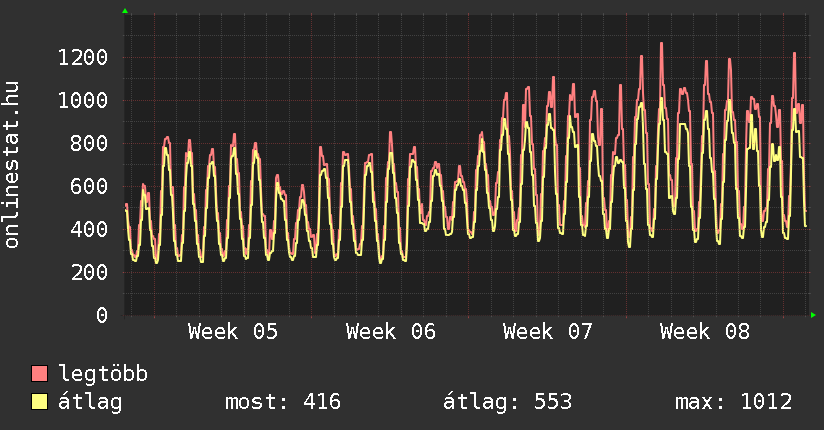This screenshot has height=430, width=824.
Task: Click the 200 y-axis label
Action: [x=88, y=272]
